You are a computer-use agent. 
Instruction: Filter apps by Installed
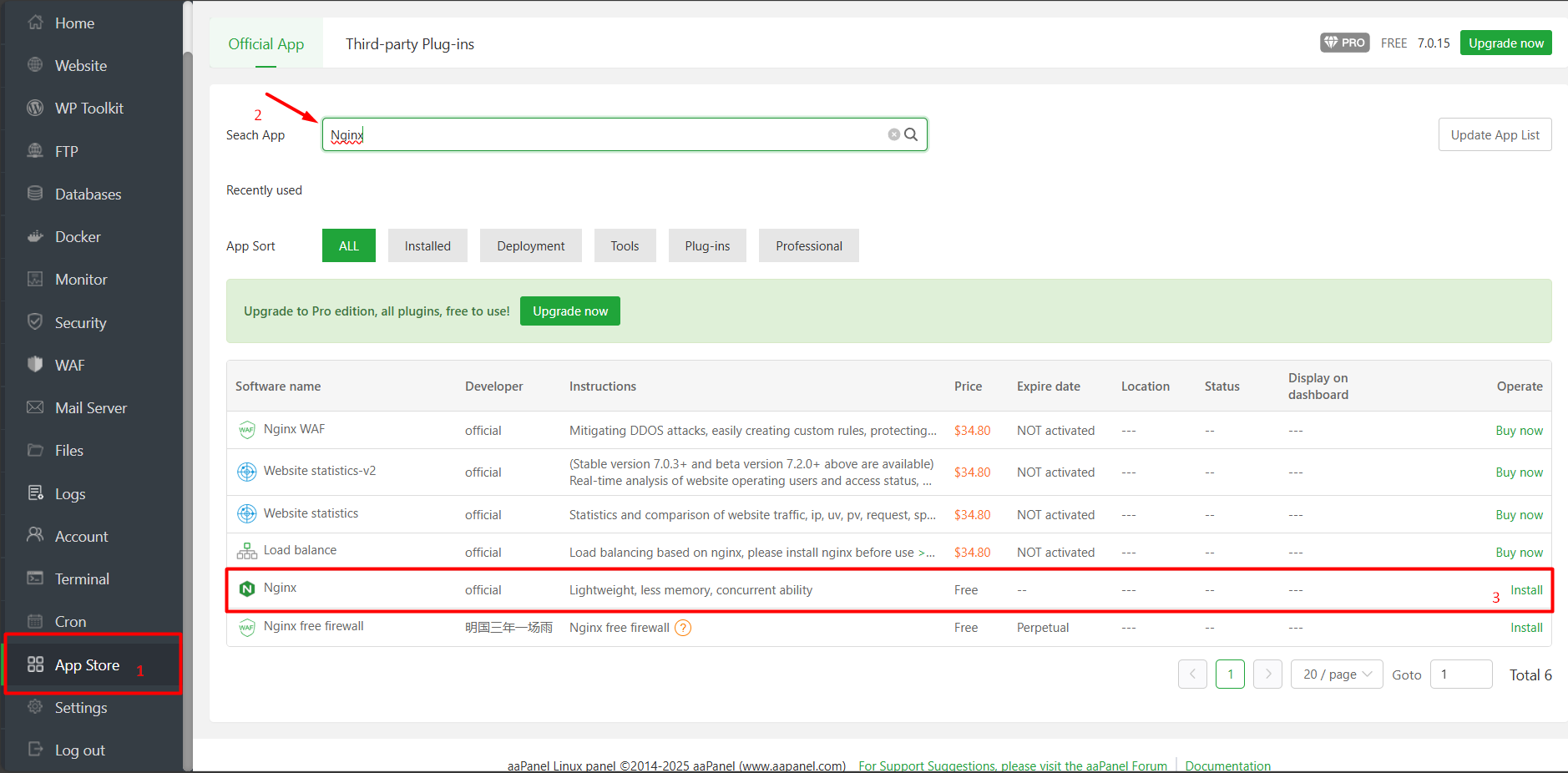[427, 245]
